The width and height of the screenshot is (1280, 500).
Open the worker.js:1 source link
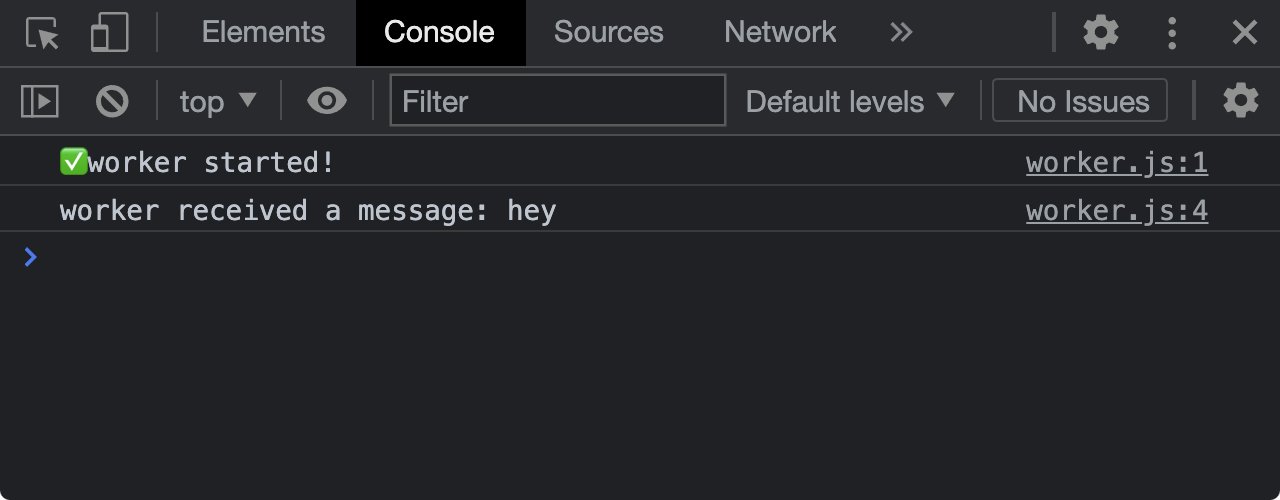pos(1116,163)
